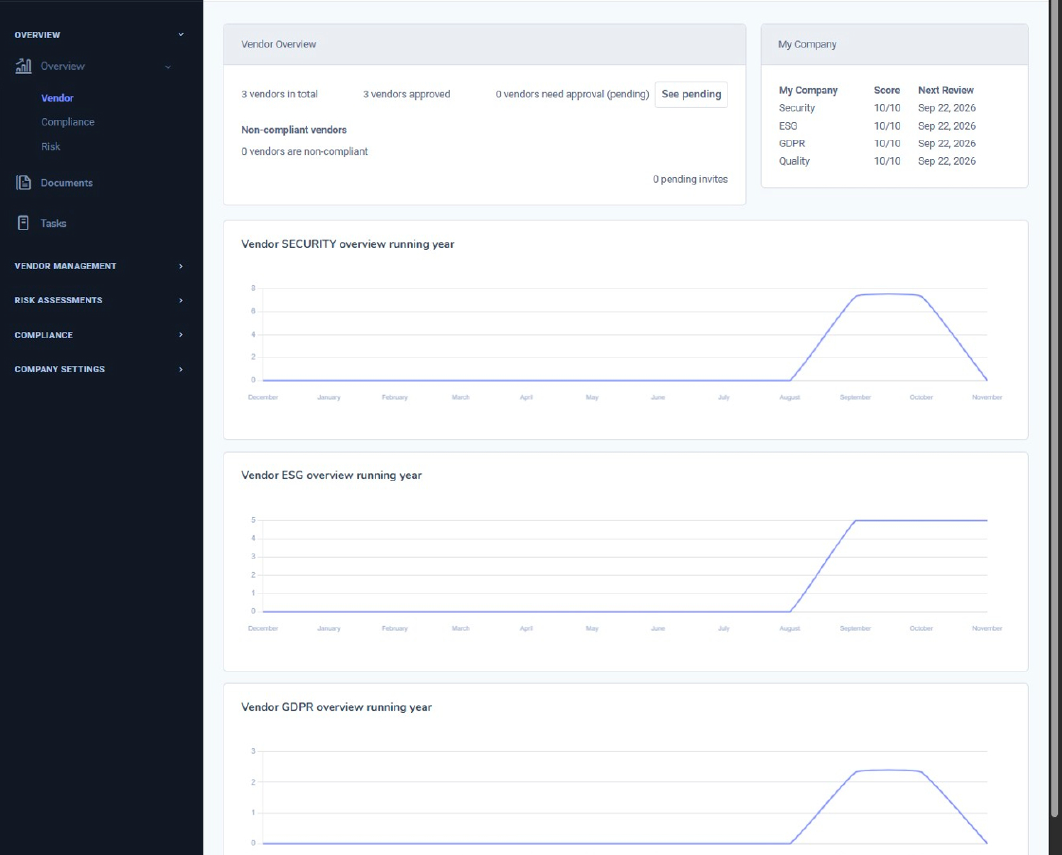
Task: Select Risk in the sidebar navigation
Action: click(53, 146)
